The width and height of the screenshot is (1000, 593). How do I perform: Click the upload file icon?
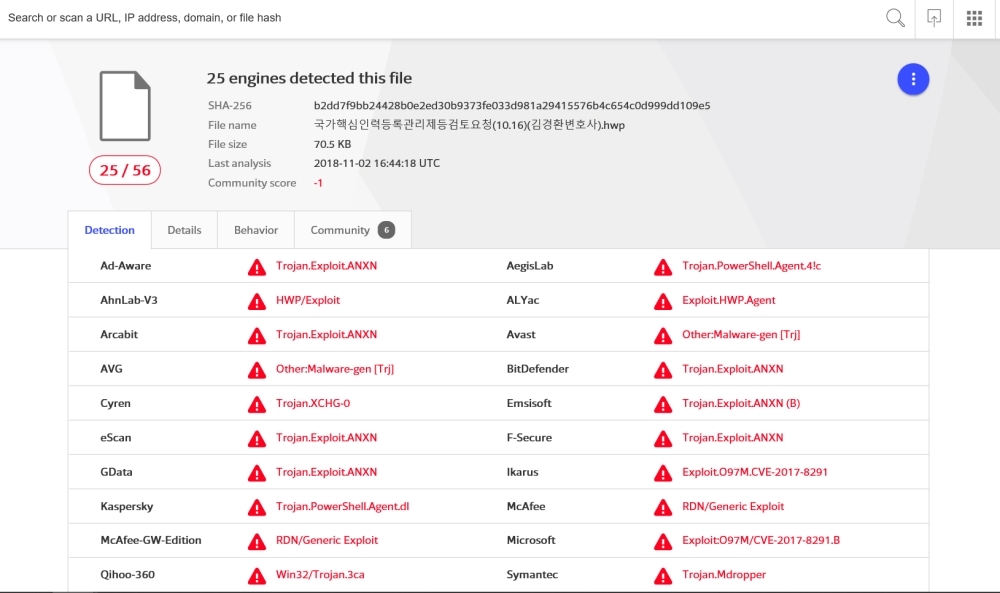pyautogui.click(x=934, y=18)
